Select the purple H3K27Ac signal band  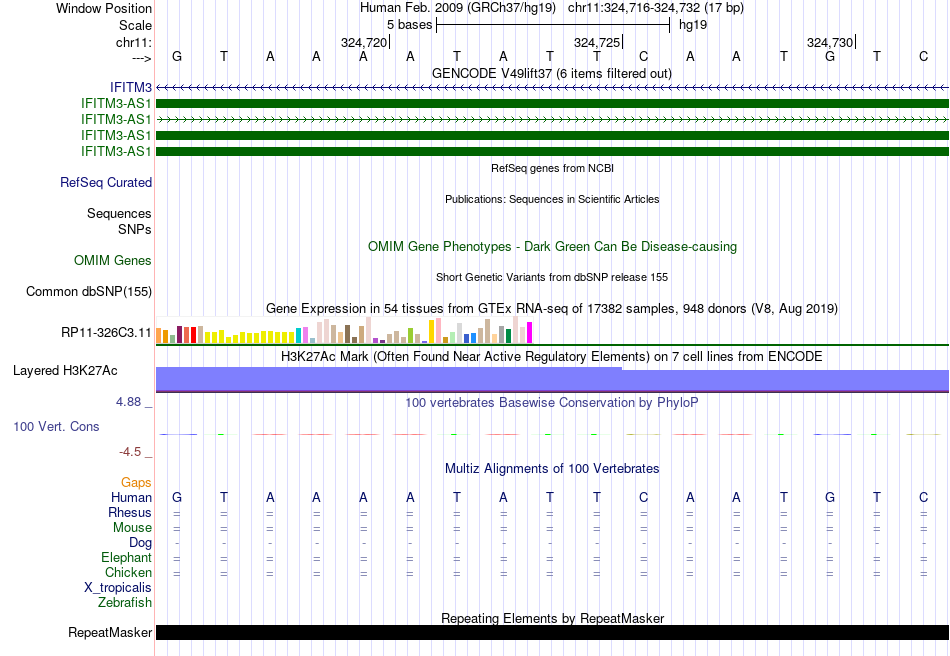tap(552, 379)
